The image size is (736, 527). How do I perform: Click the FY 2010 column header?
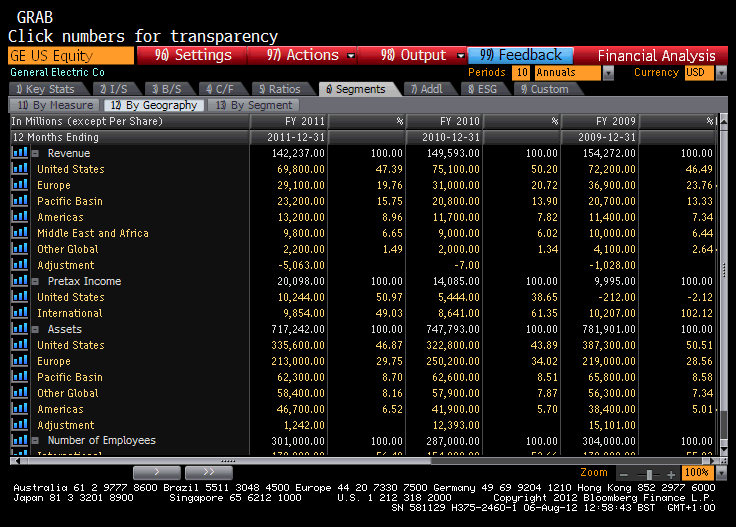coord(444,122)
